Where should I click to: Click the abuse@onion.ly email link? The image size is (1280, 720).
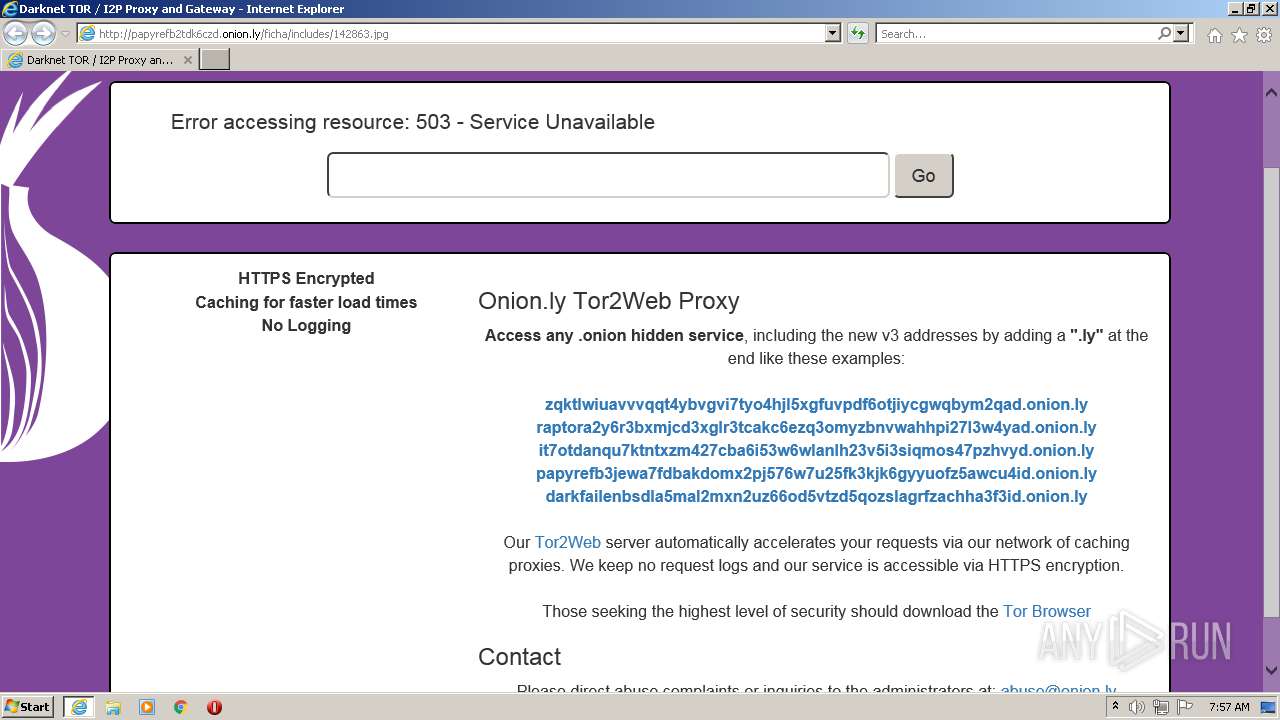(x=1058, y=690)
